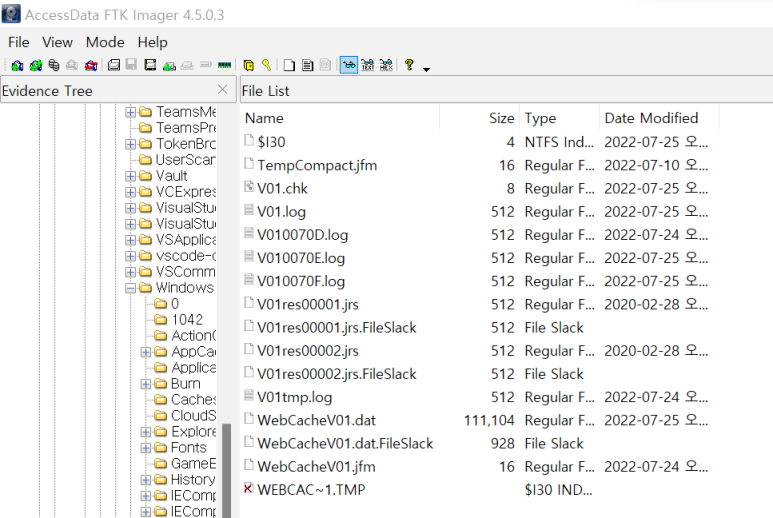Expand the TeamsMe folder node
This screenshot has height=518, width=773.
130,112
